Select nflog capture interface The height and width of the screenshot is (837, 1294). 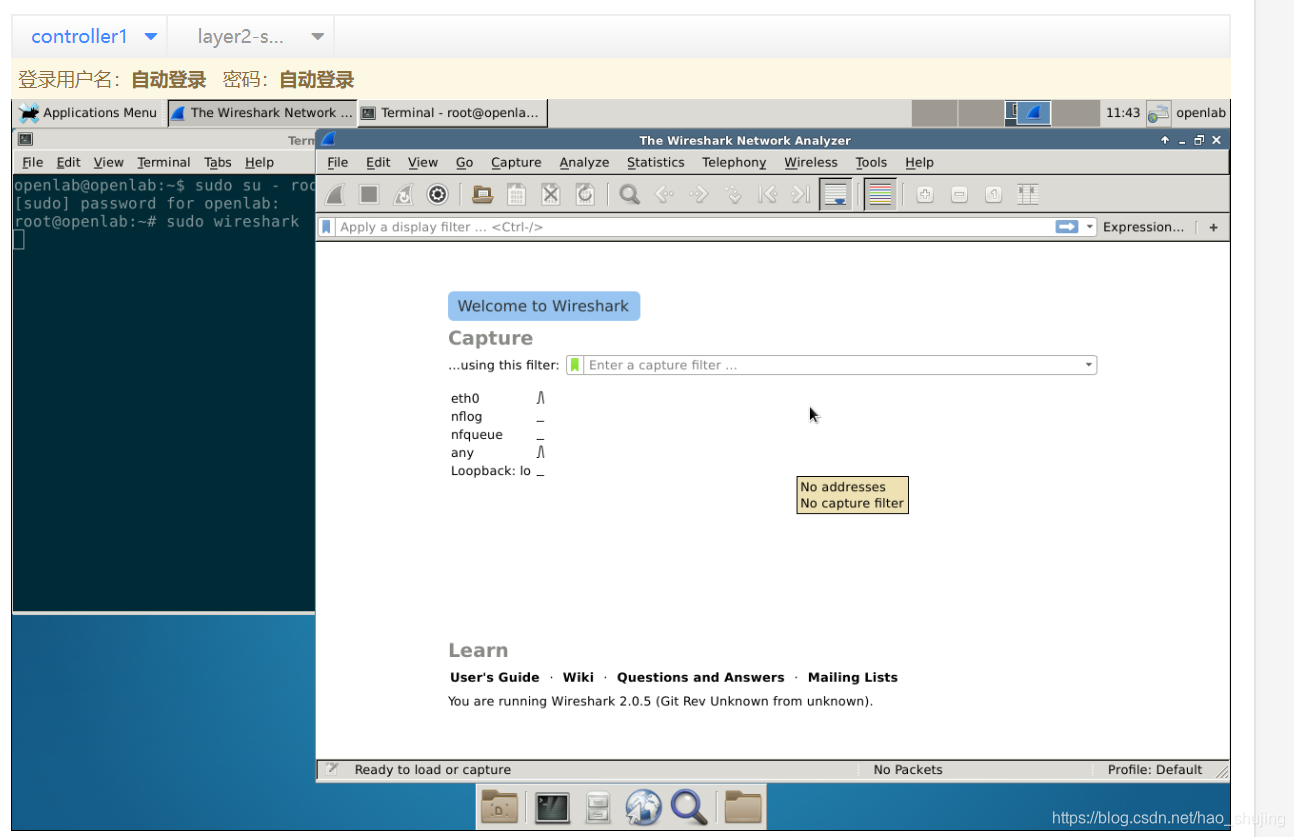click(467, 416)
